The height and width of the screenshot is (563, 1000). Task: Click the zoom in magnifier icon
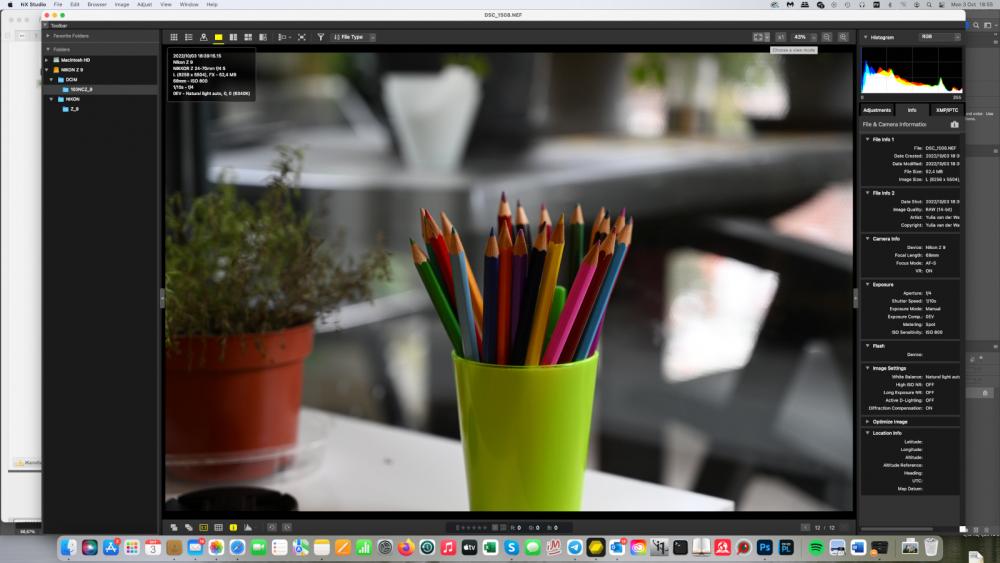click(x=843, y=38)
